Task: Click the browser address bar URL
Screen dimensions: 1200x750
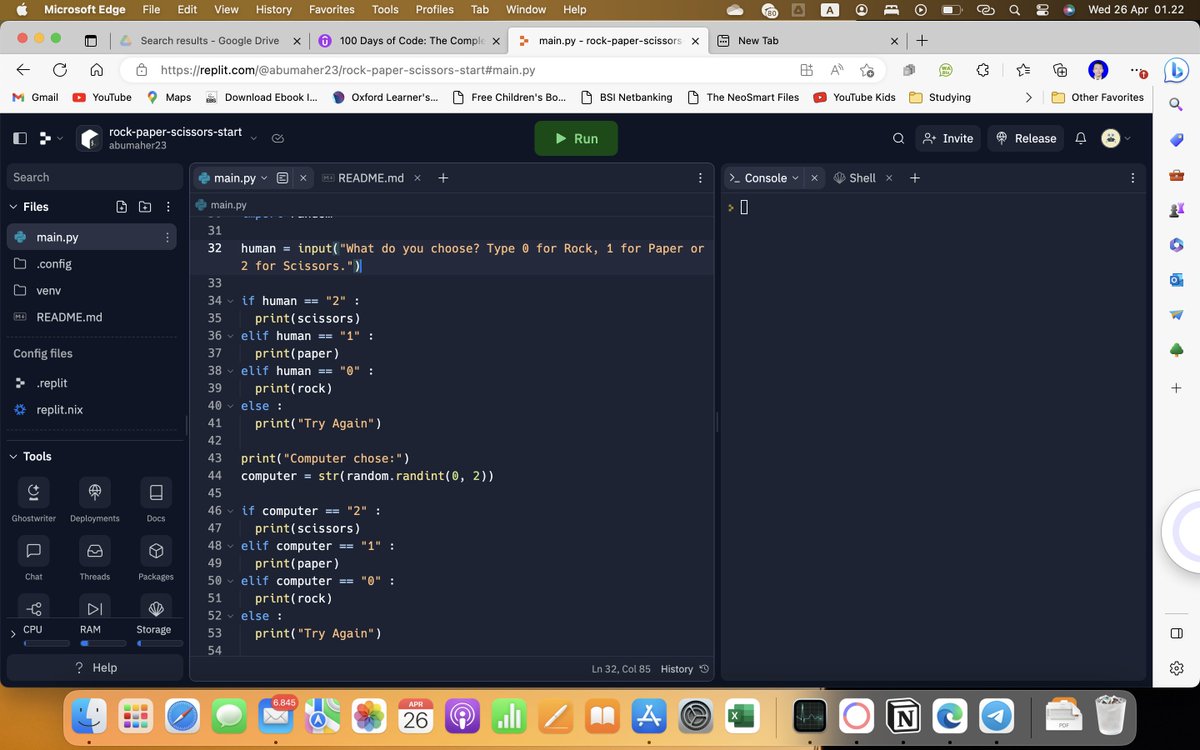Action: [347, 71]
